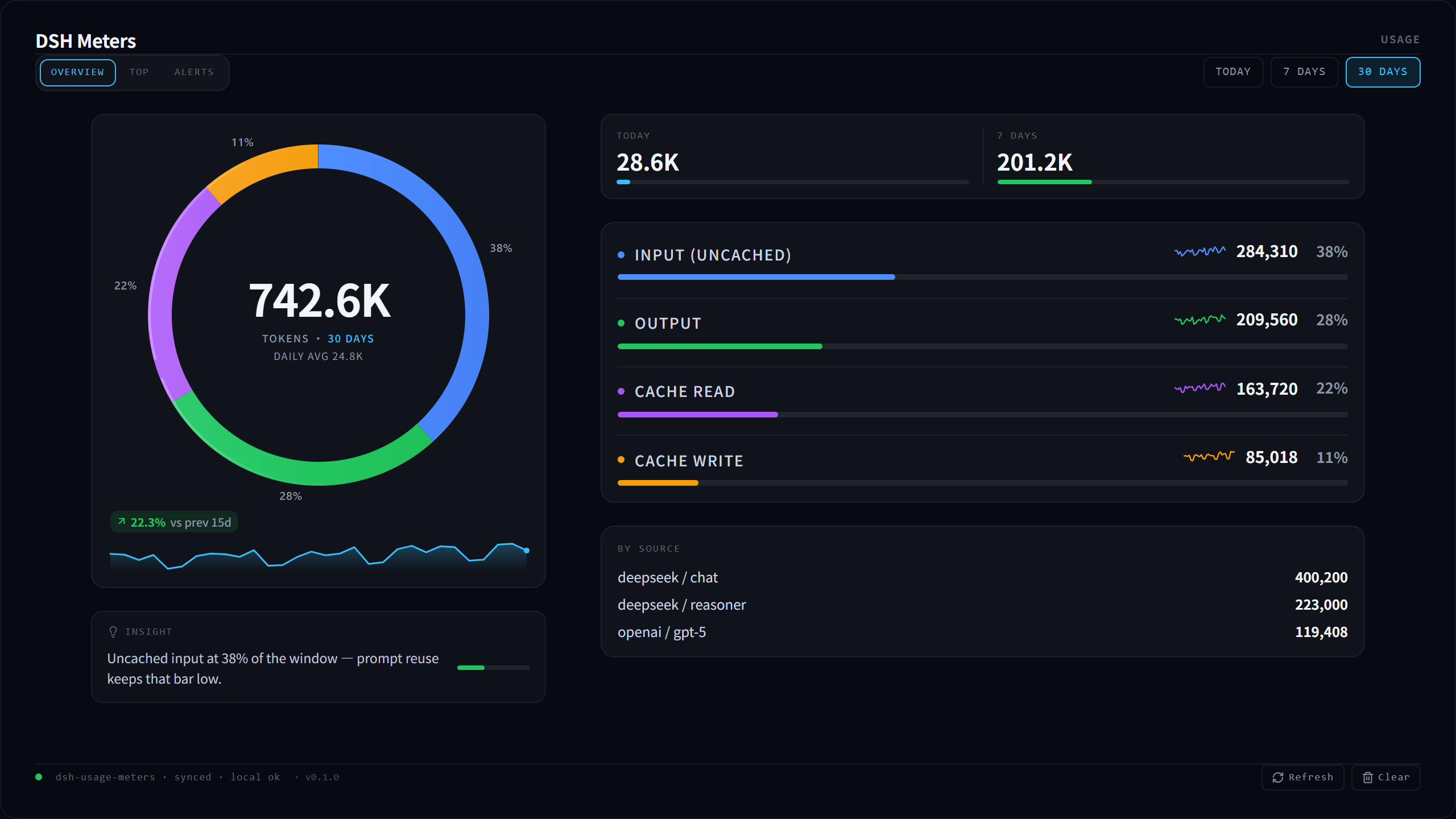1456x819 pixels.
Task: Click the purple Cache Read sparkline
Action: [x=1200, y=388]
